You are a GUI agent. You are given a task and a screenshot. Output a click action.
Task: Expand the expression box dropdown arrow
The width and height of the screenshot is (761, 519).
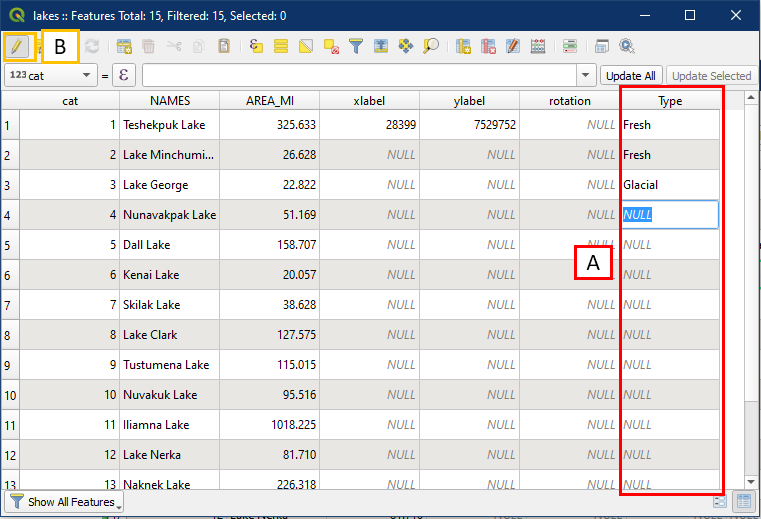click(585, 75)
